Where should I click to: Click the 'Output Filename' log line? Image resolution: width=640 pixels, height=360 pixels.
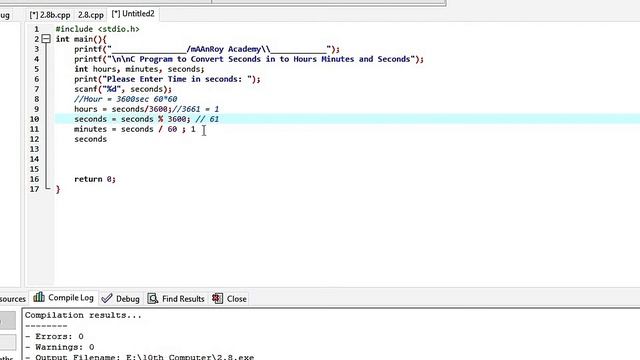click(140, 357)
